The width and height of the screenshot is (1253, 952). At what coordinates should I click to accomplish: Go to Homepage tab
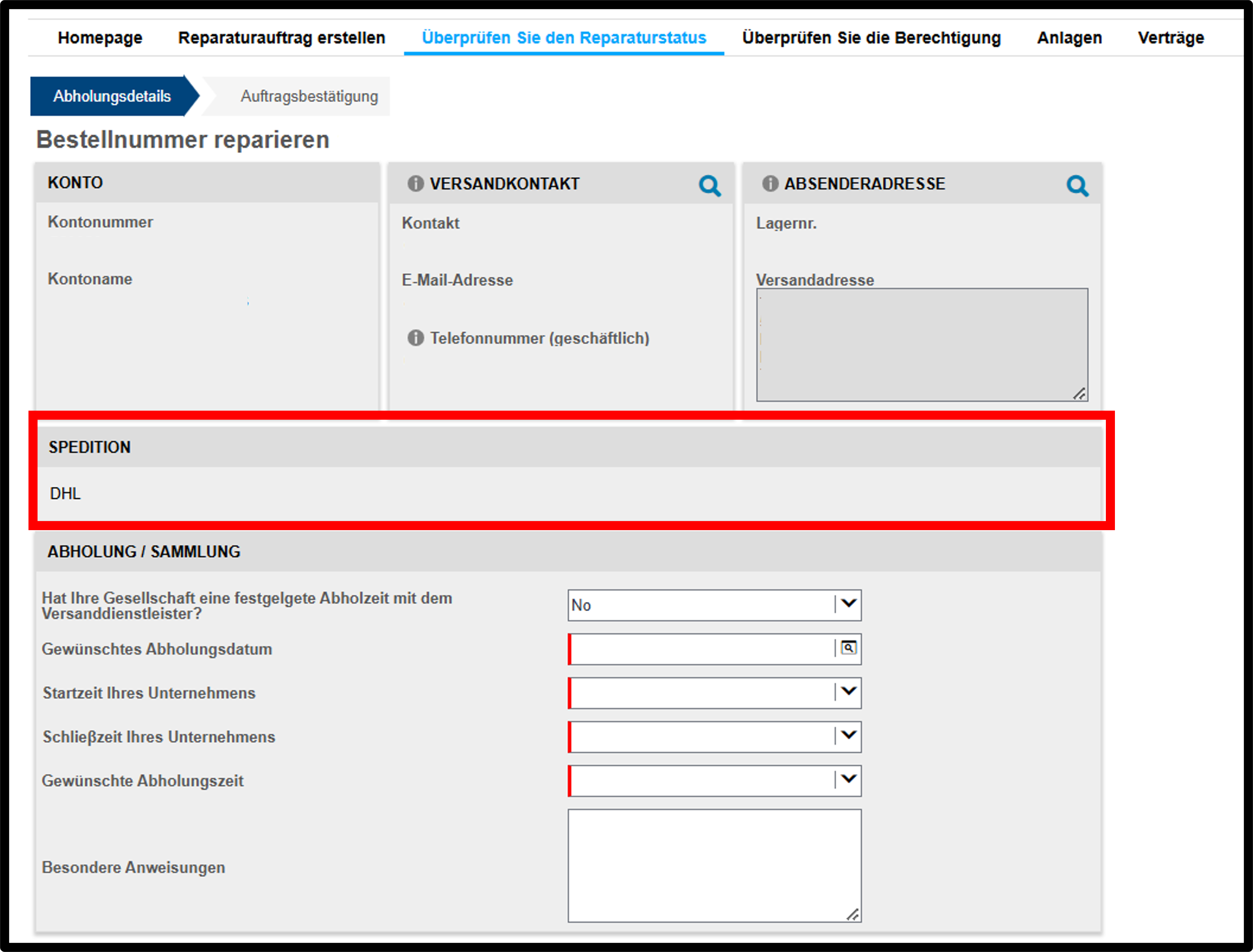pos(100,38)
